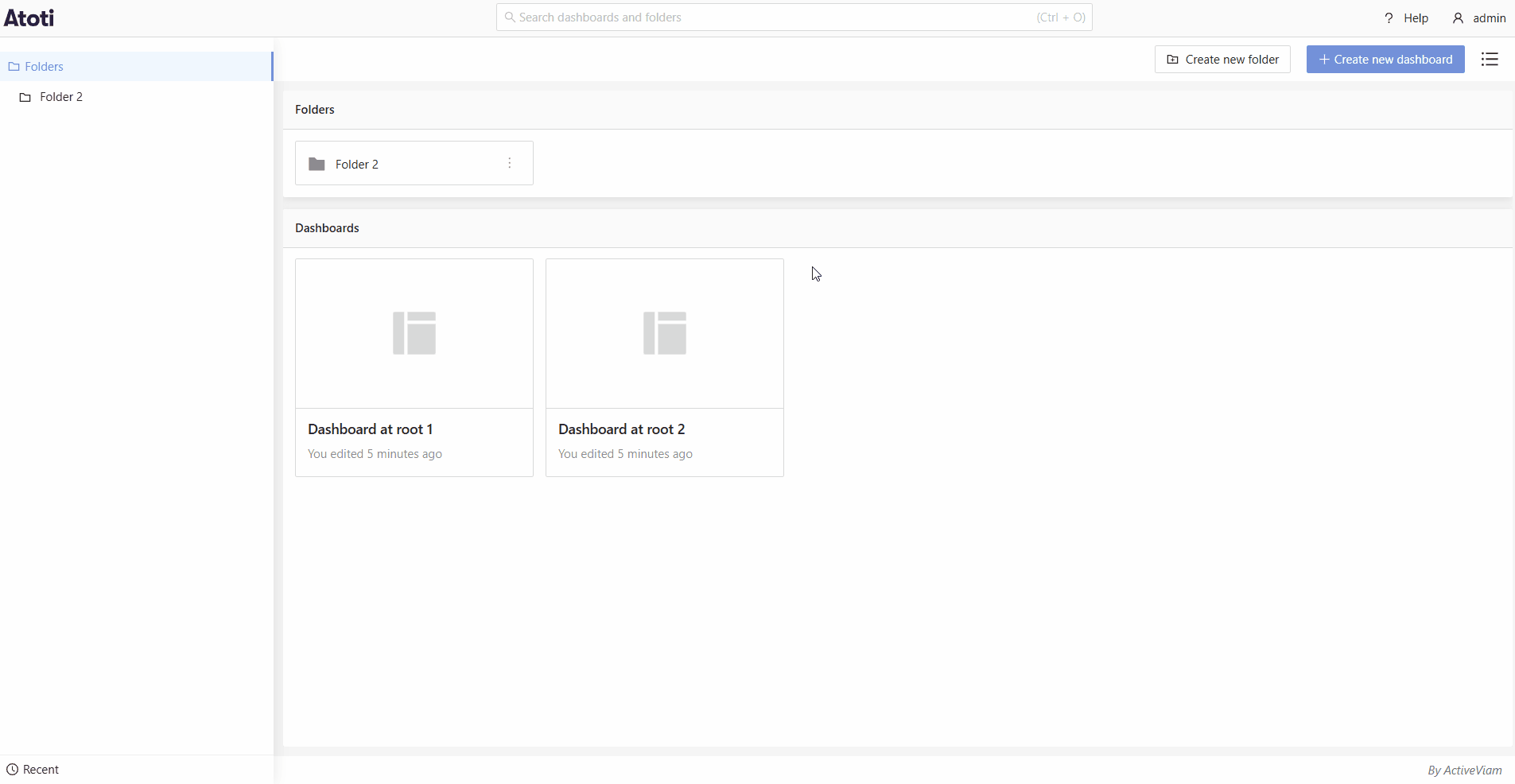
Task: Toggle list view layout icon
Action: click(x=1490, y=60)
